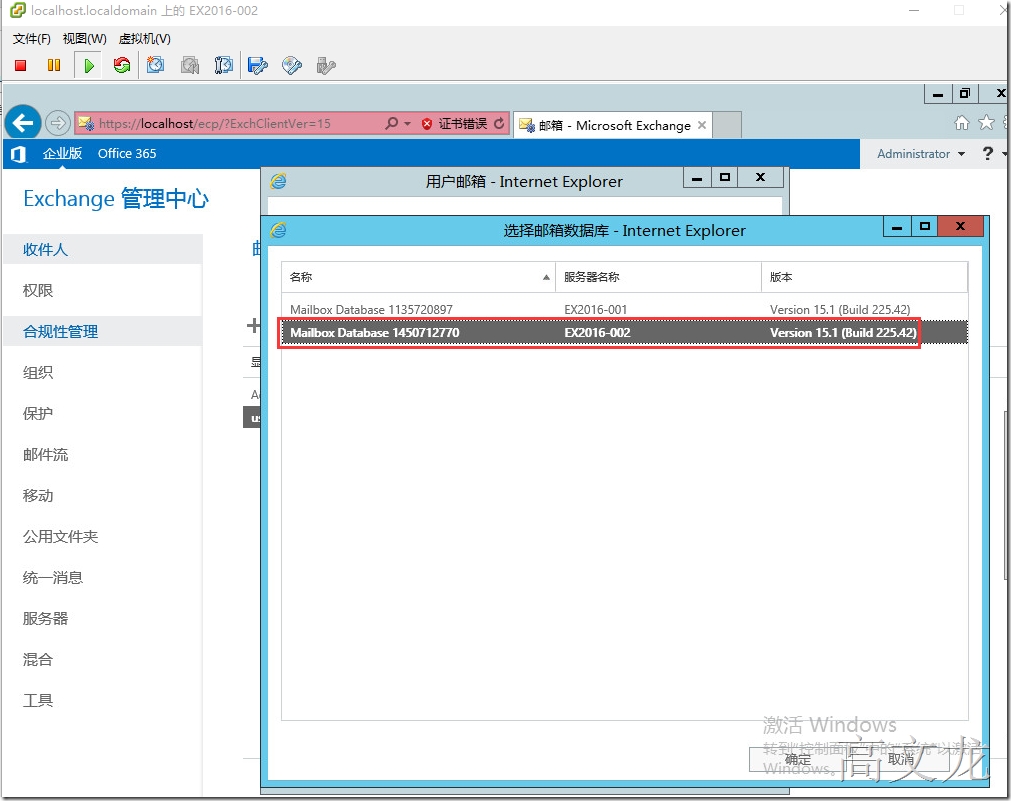Open the 视图(W) menu

pyautogui.click(x=84, y=39)
